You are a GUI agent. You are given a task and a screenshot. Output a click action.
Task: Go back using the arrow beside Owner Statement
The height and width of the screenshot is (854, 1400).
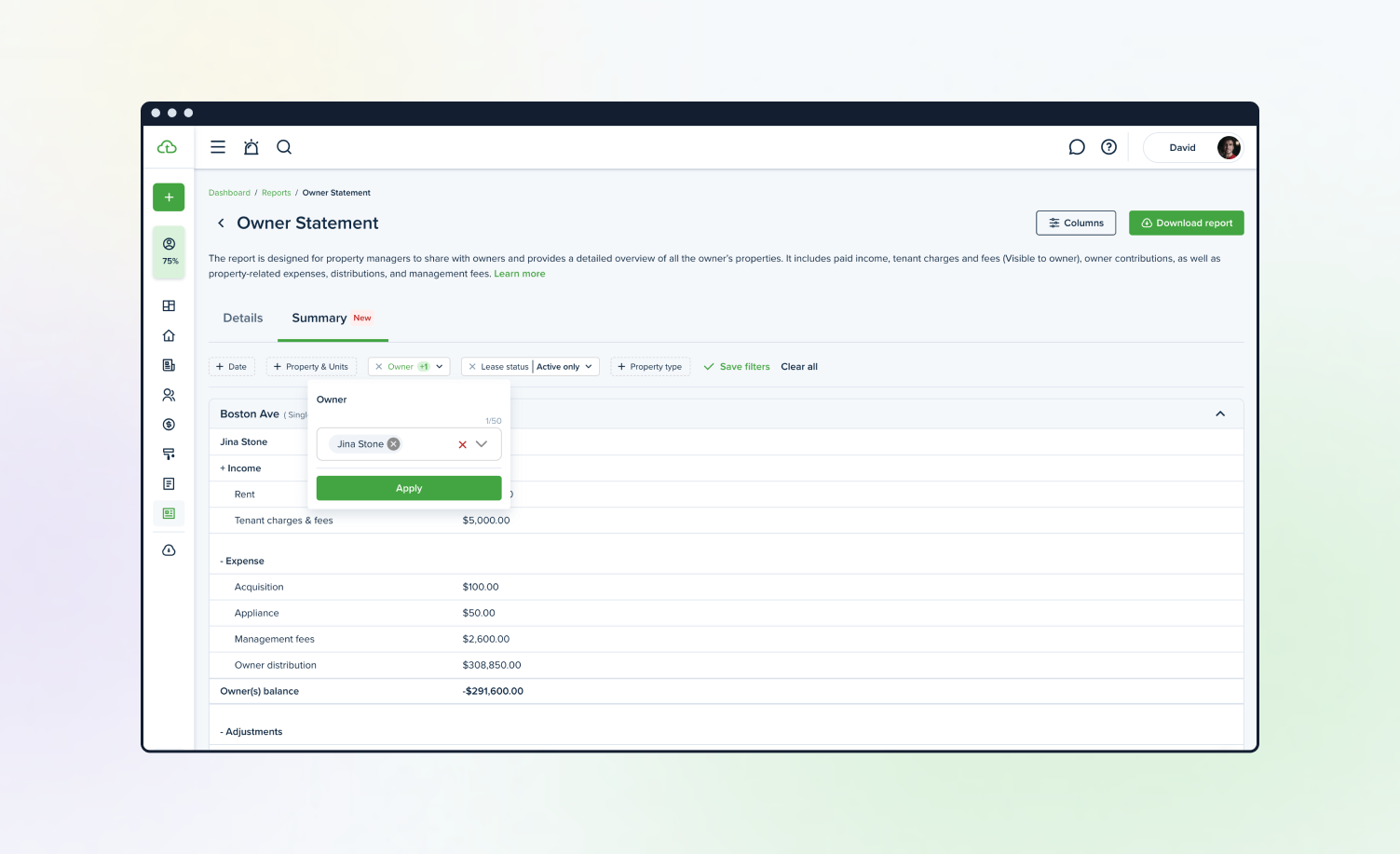click(221, 224)
